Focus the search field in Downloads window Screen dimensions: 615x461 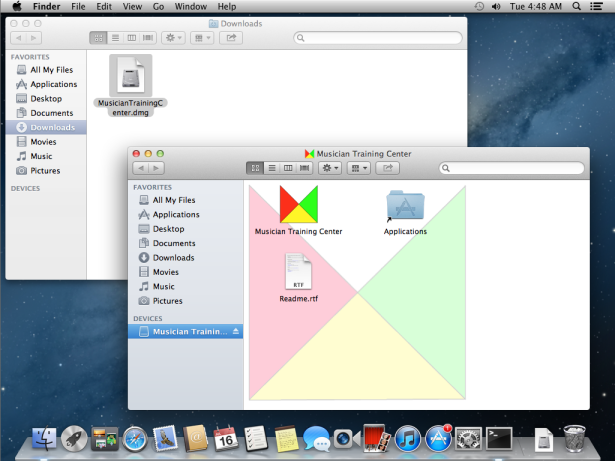coord(378,38)
